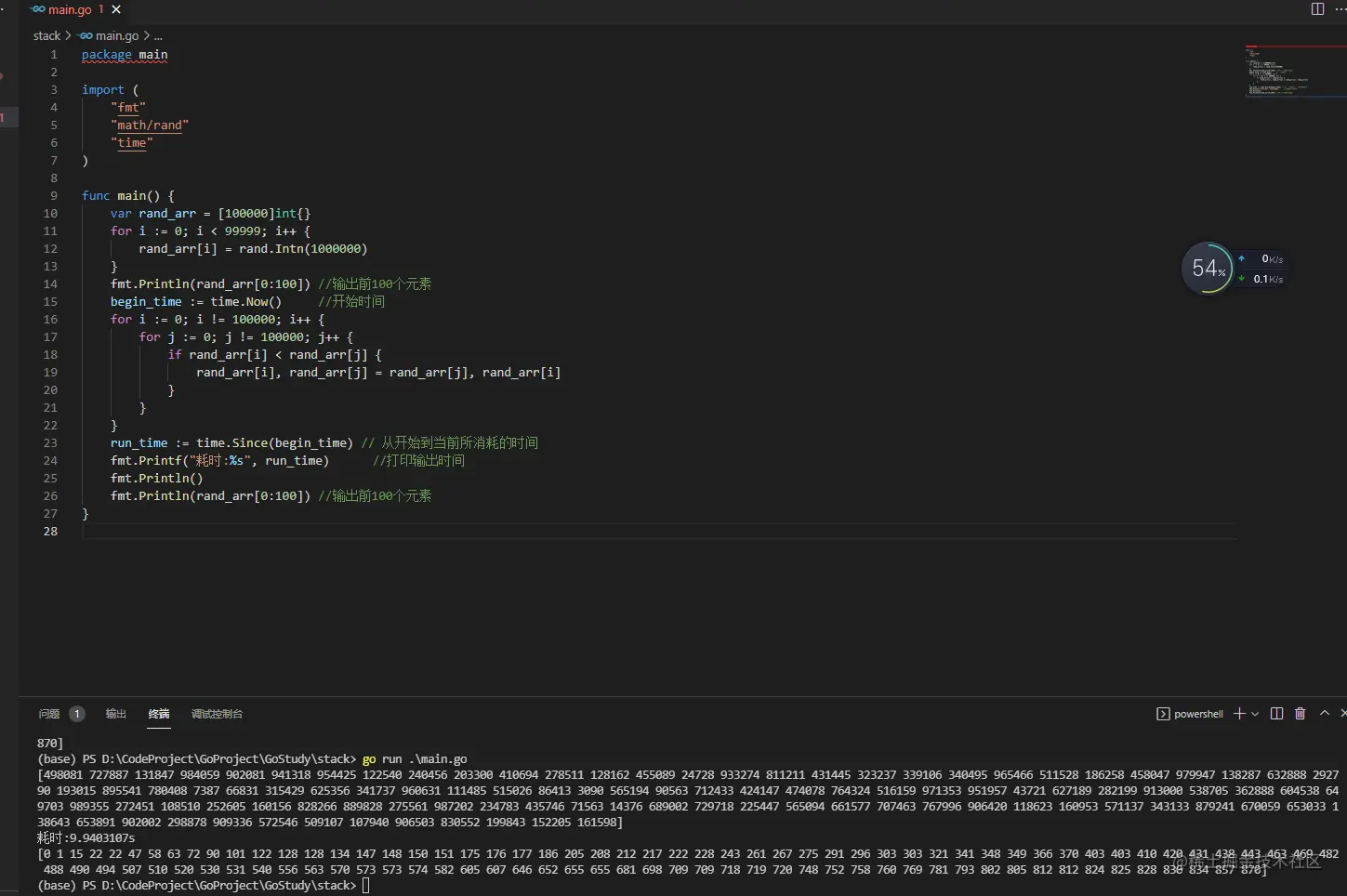Kill the terminal with the trash icon
This screenshot has width=1347, height=896.
click(1301, 714)
